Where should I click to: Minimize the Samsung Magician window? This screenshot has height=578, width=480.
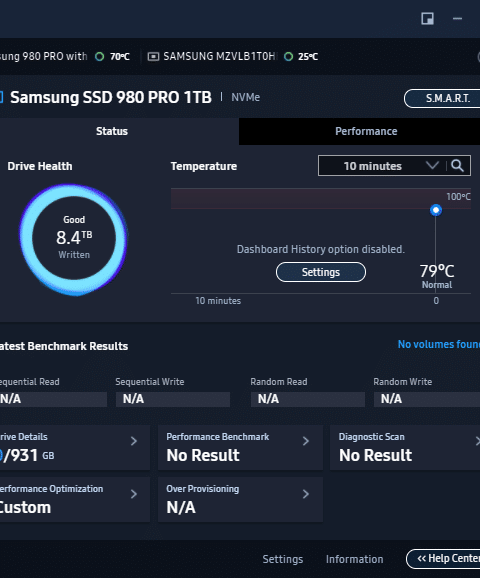point(457,18)
